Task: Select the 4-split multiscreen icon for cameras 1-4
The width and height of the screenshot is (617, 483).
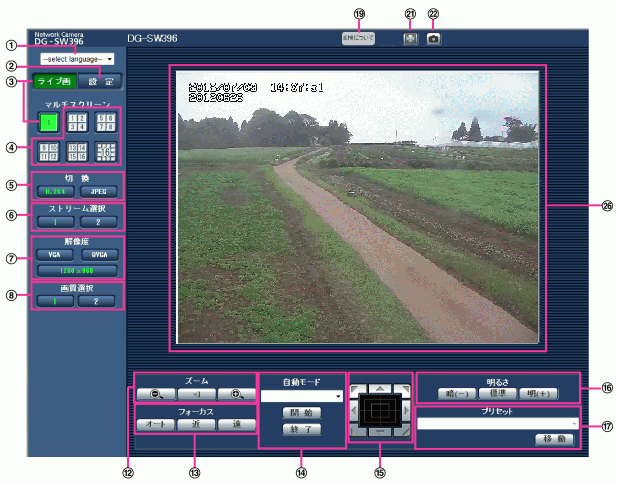Action: pos(76,124)
